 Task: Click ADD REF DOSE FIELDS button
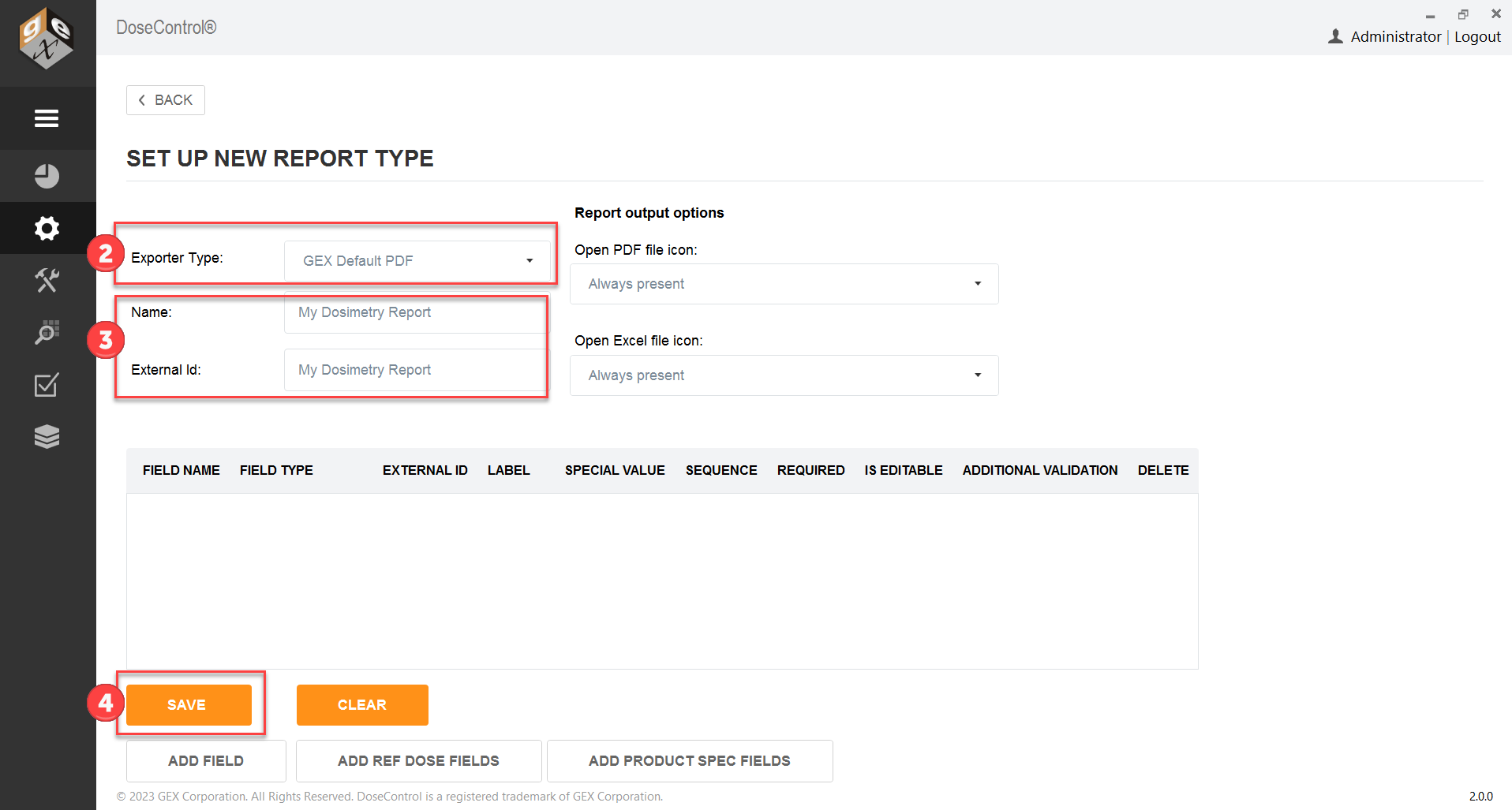[x=418, y=761]
